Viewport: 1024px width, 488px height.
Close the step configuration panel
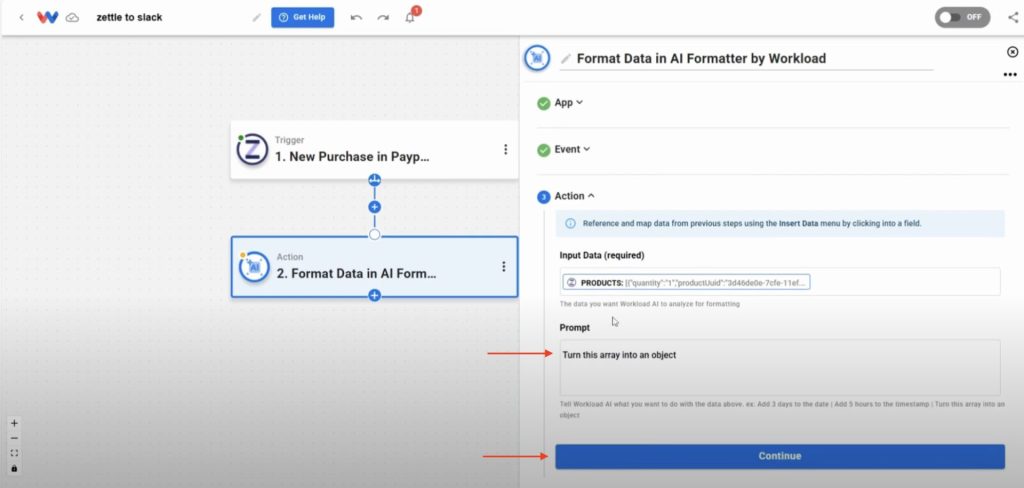pyautogui.click(x=1012, y=52)
